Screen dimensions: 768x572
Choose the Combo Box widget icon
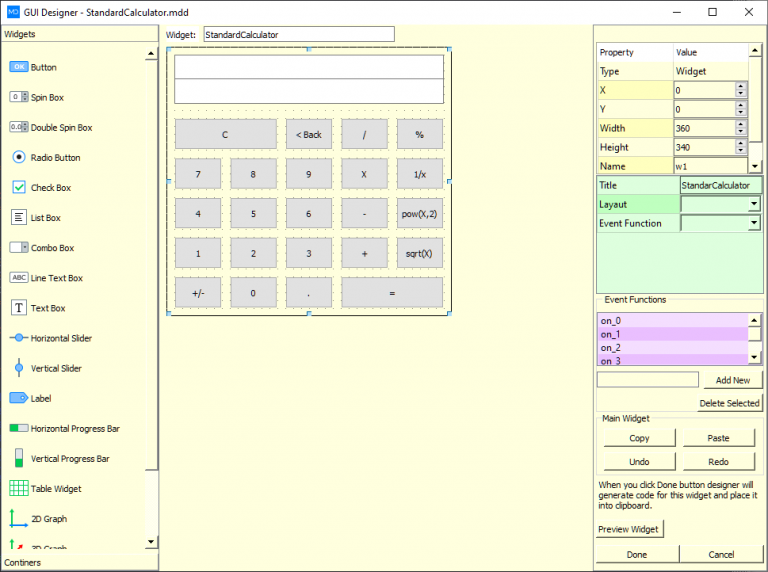[19, 247]
